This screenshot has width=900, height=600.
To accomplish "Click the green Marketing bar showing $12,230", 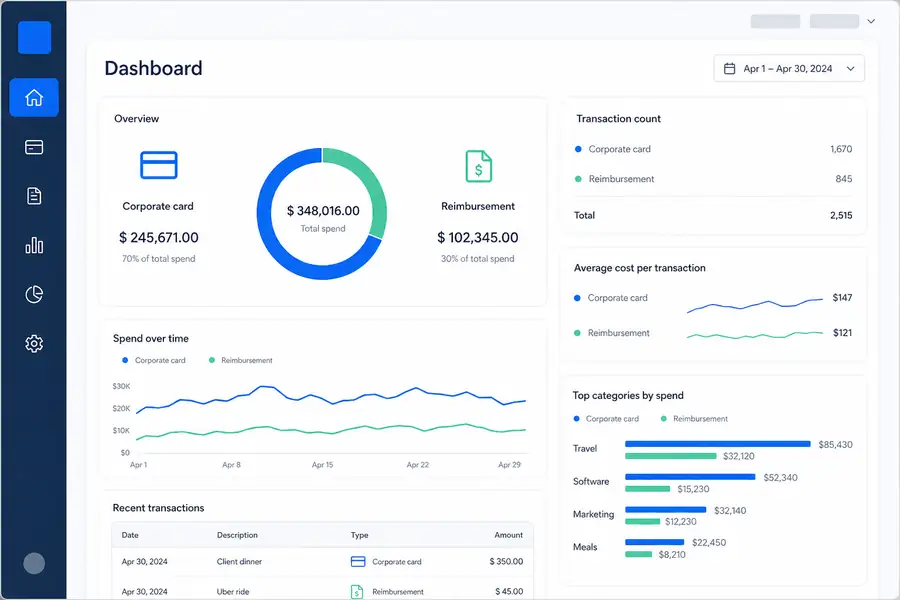I will point(642,521).
